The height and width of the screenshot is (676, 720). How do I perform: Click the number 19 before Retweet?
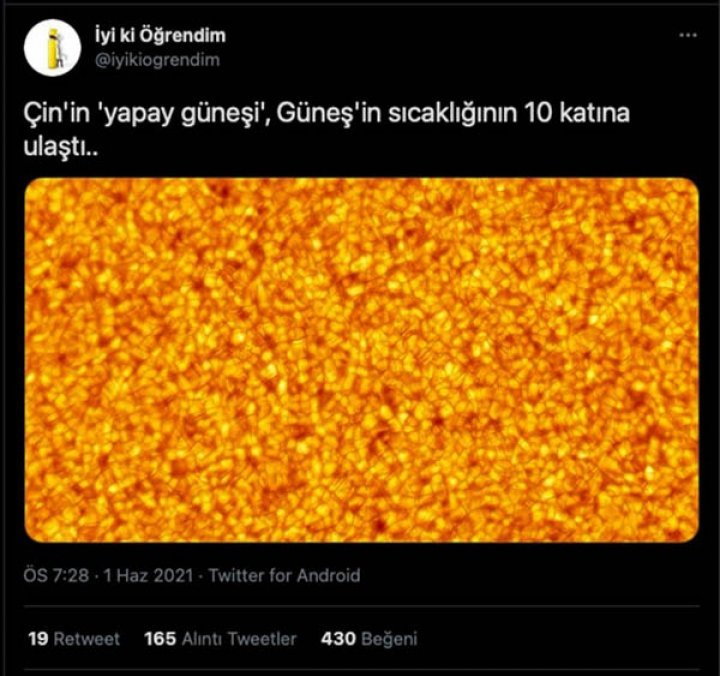38,639
